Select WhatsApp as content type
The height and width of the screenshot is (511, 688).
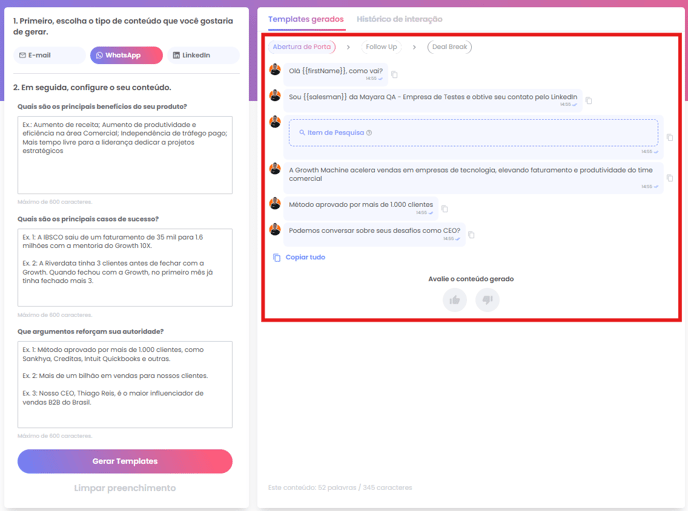[126, 55]
